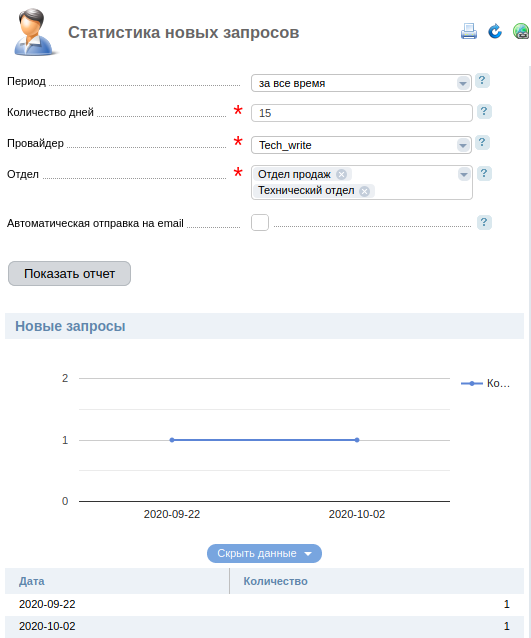Click the Количество дней input field
Viewport: 531px width, 638px height.
362,113
